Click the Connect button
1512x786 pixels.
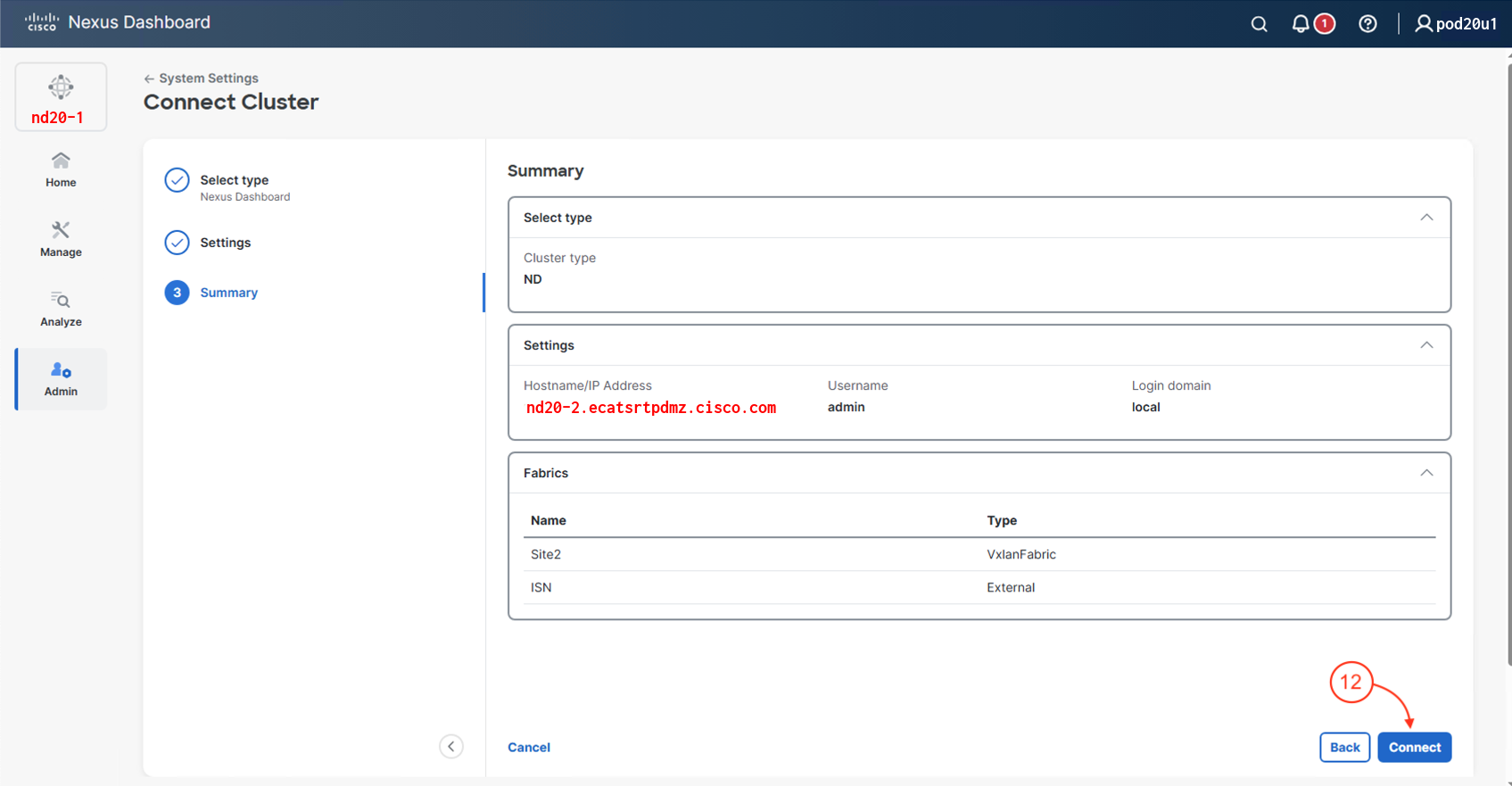point(1414,748)
